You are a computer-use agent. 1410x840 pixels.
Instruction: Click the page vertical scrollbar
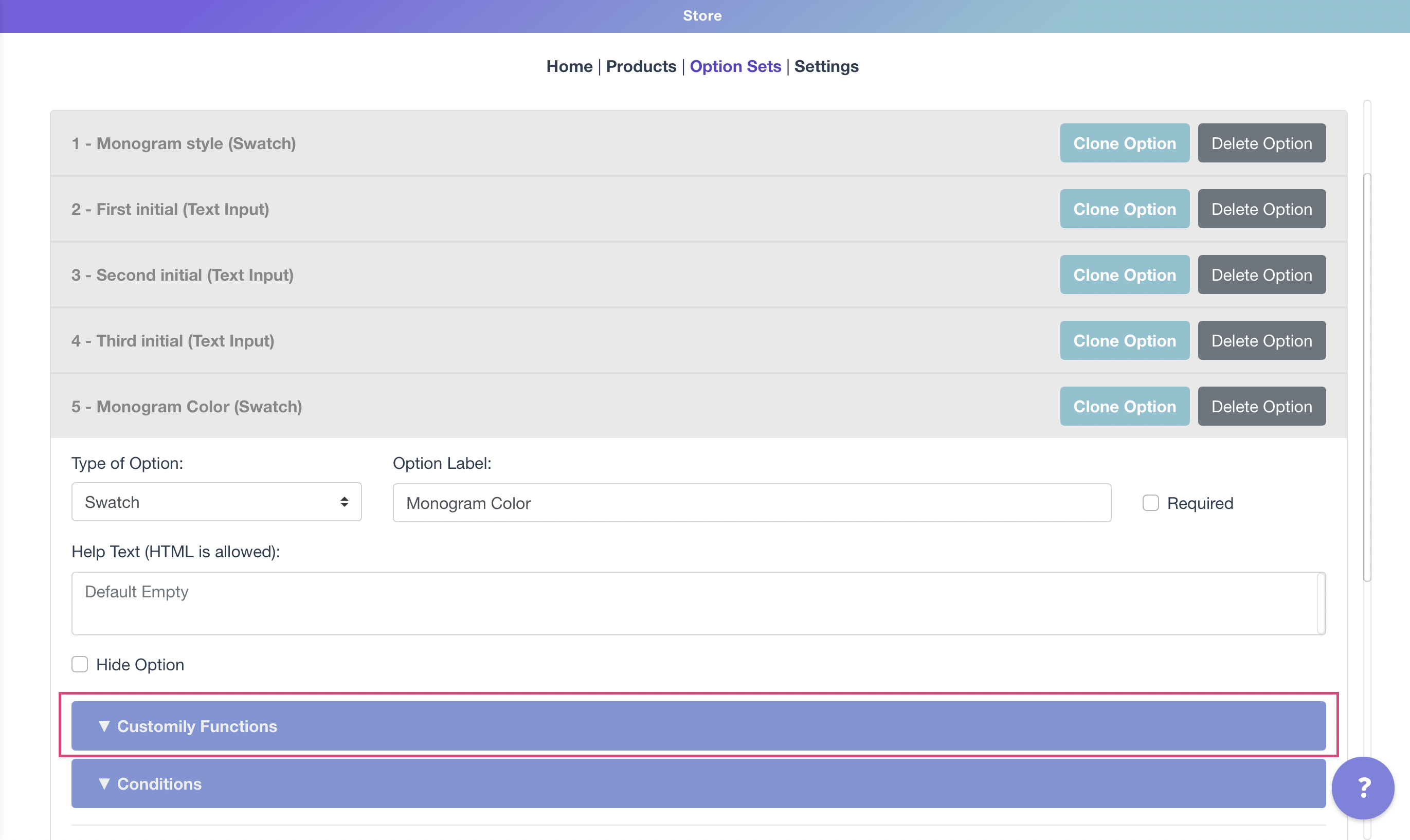pos(1366,376)
